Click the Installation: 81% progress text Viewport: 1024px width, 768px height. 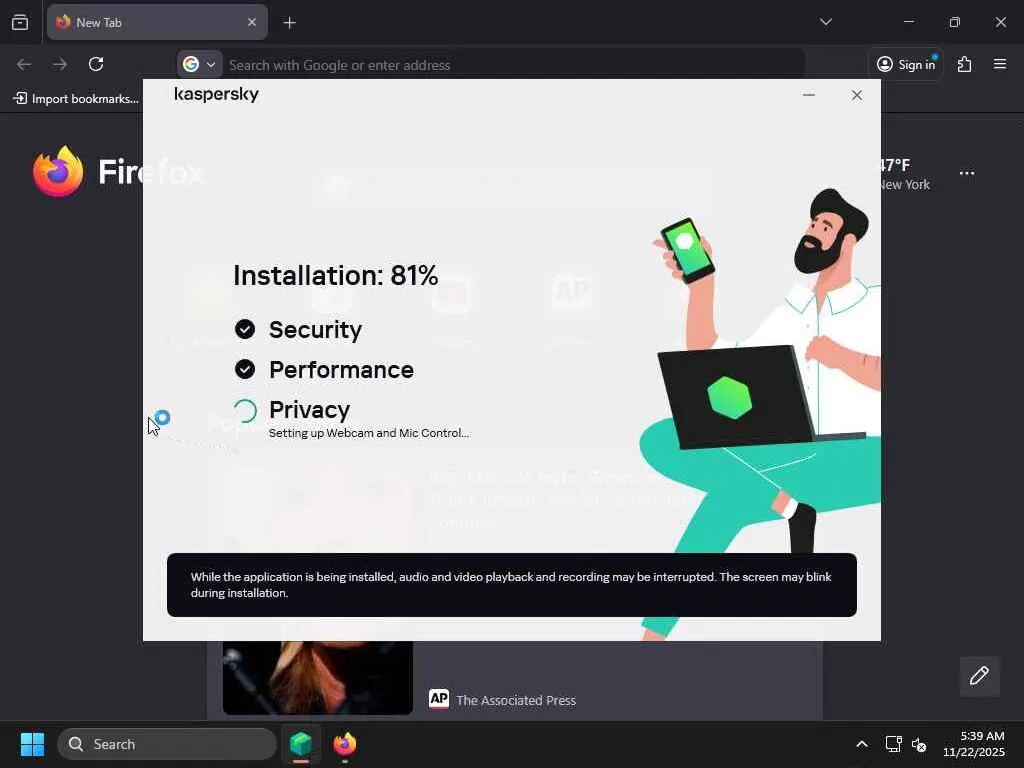pyautogui.click(x=336, y=276)
